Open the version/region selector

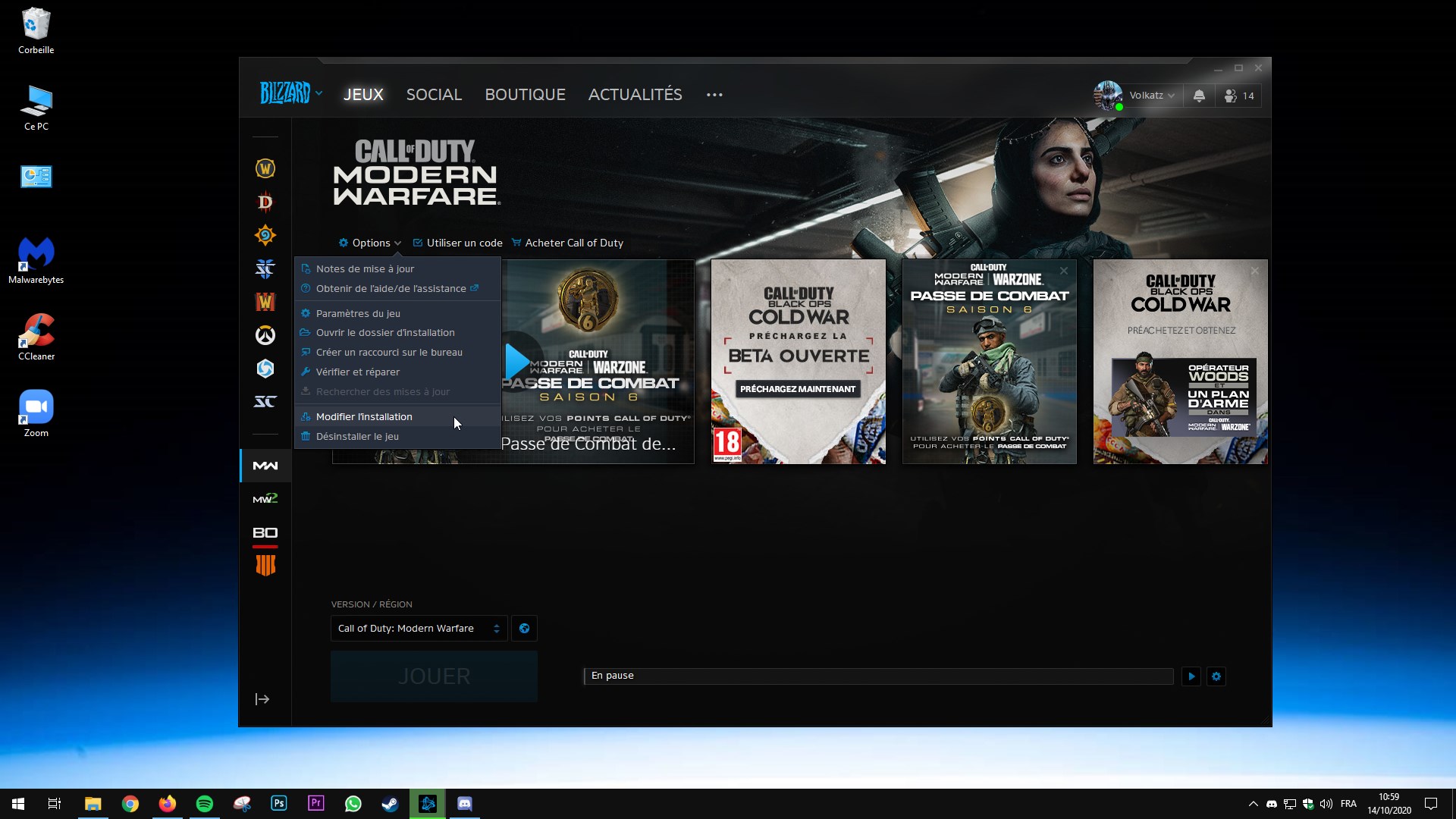point(419,628)
